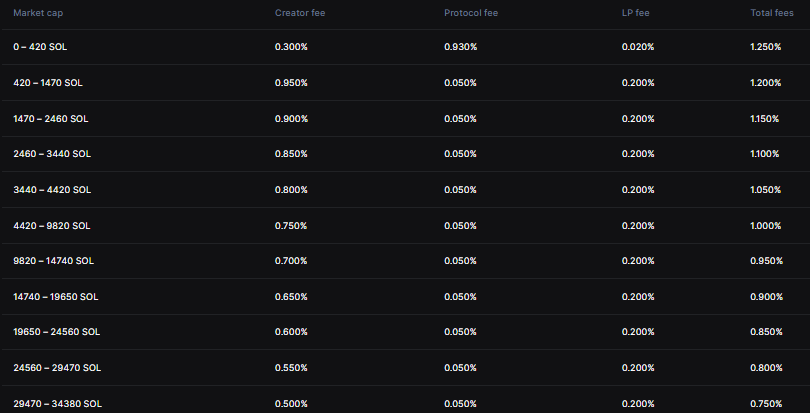Select the 0.020% LP fee value
The height and width of the screenshot is (413, 810).
click(637, 47)
